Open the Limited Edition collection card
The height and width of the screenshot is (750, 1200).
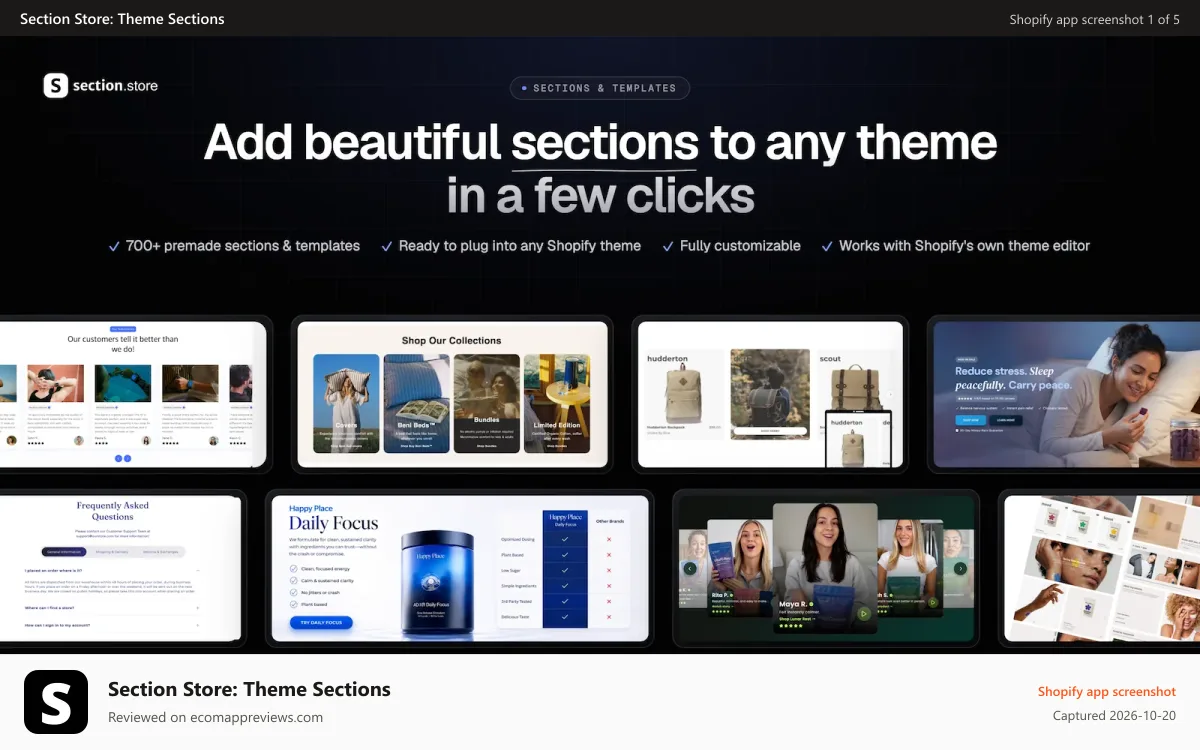(x=557, y=403)
